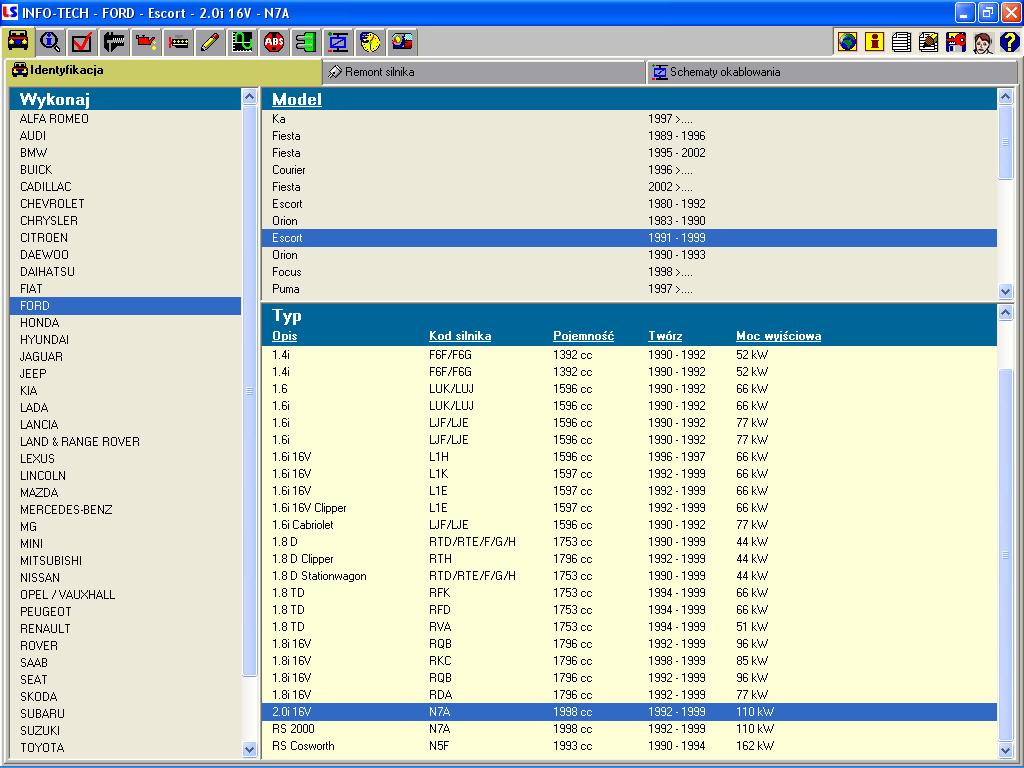Select MERCEDES-BENZ in the make list
Screen dimensions: 1024x768
66,510
